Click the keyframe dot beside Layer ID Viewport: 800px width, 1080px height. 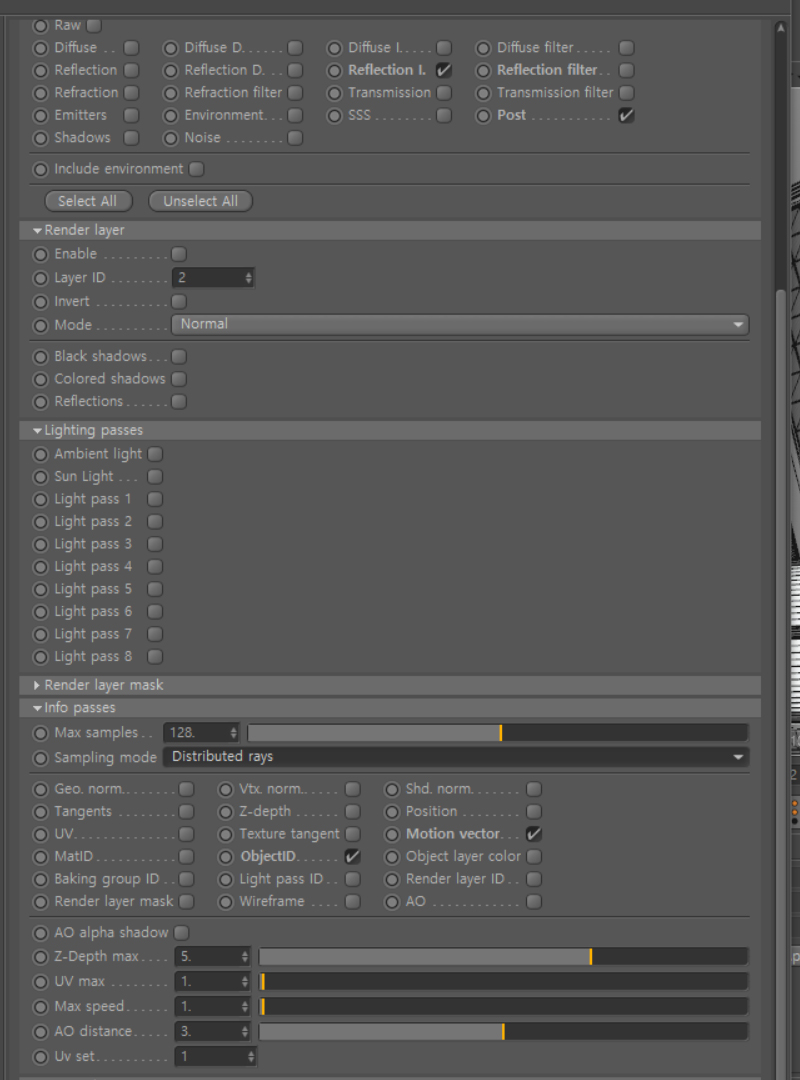pos(41,278)
